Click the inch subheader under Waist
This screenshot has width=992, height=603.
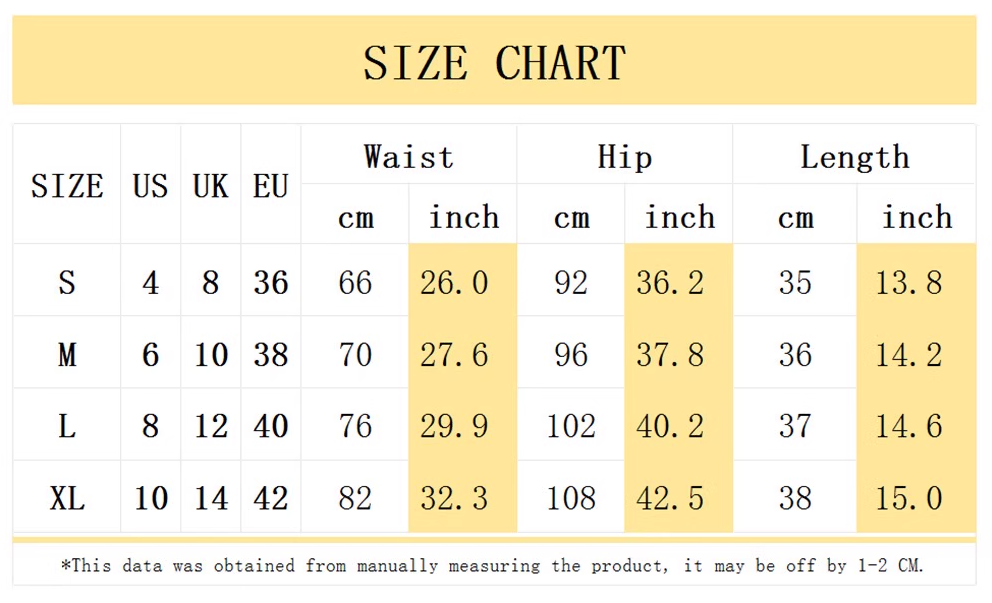[463, 217]
